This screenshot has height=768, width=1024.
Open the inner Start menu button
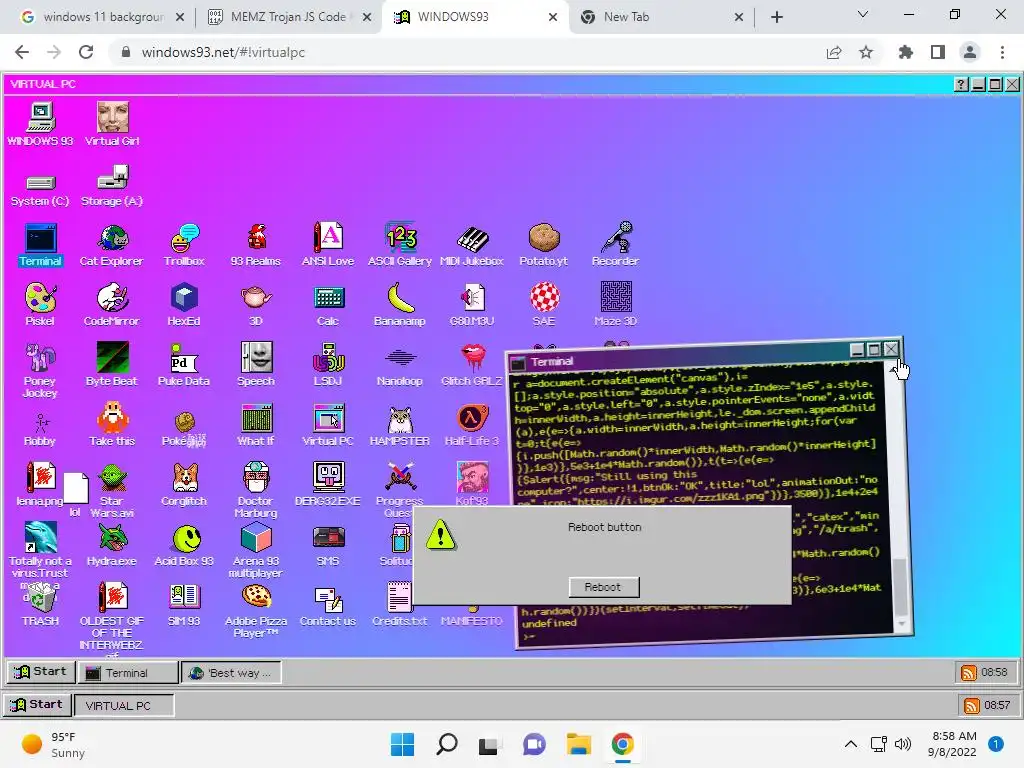click(40, 672)
